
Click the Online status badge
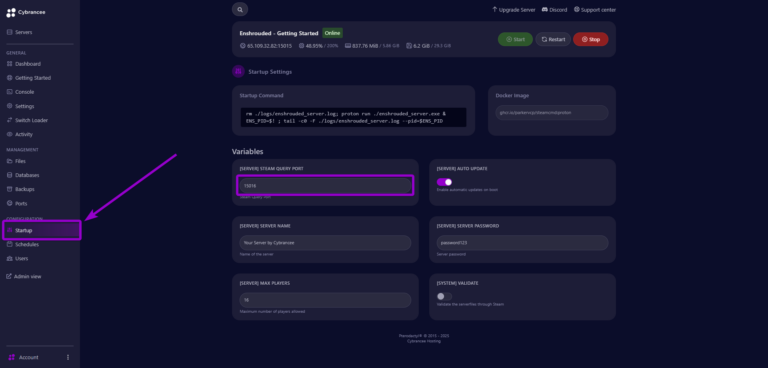tap(332, 33)
